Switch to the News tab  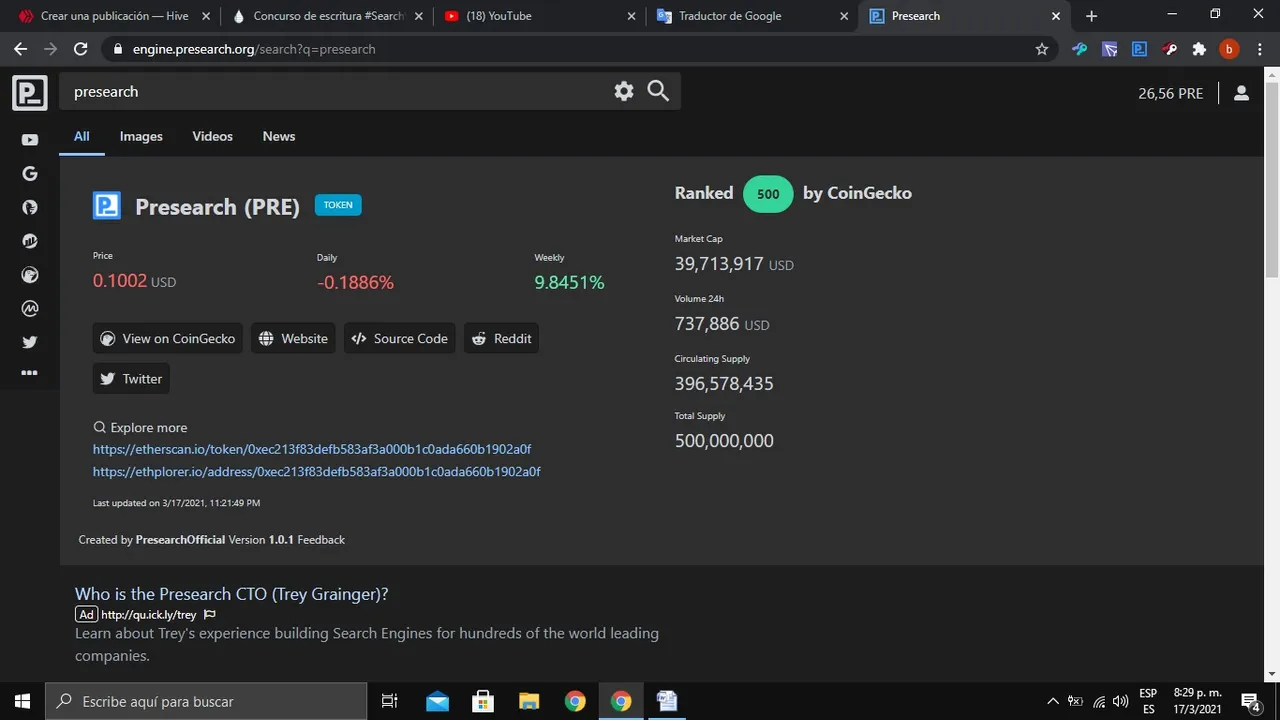click(x=279, y=136)
